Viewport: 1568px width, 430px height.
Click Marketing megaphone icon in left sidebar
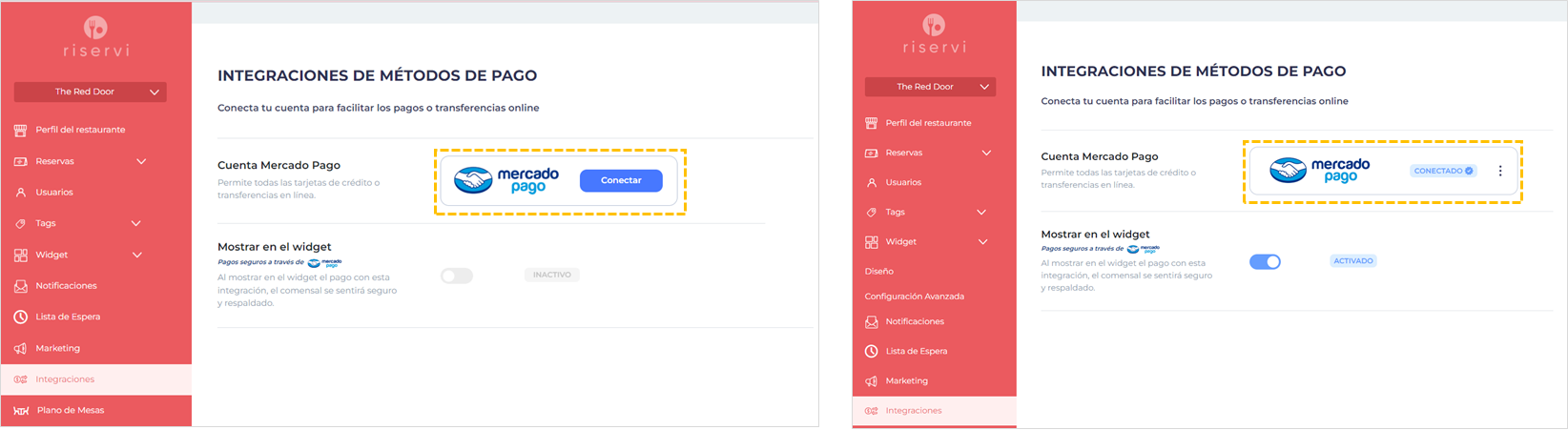coord(20,348)
